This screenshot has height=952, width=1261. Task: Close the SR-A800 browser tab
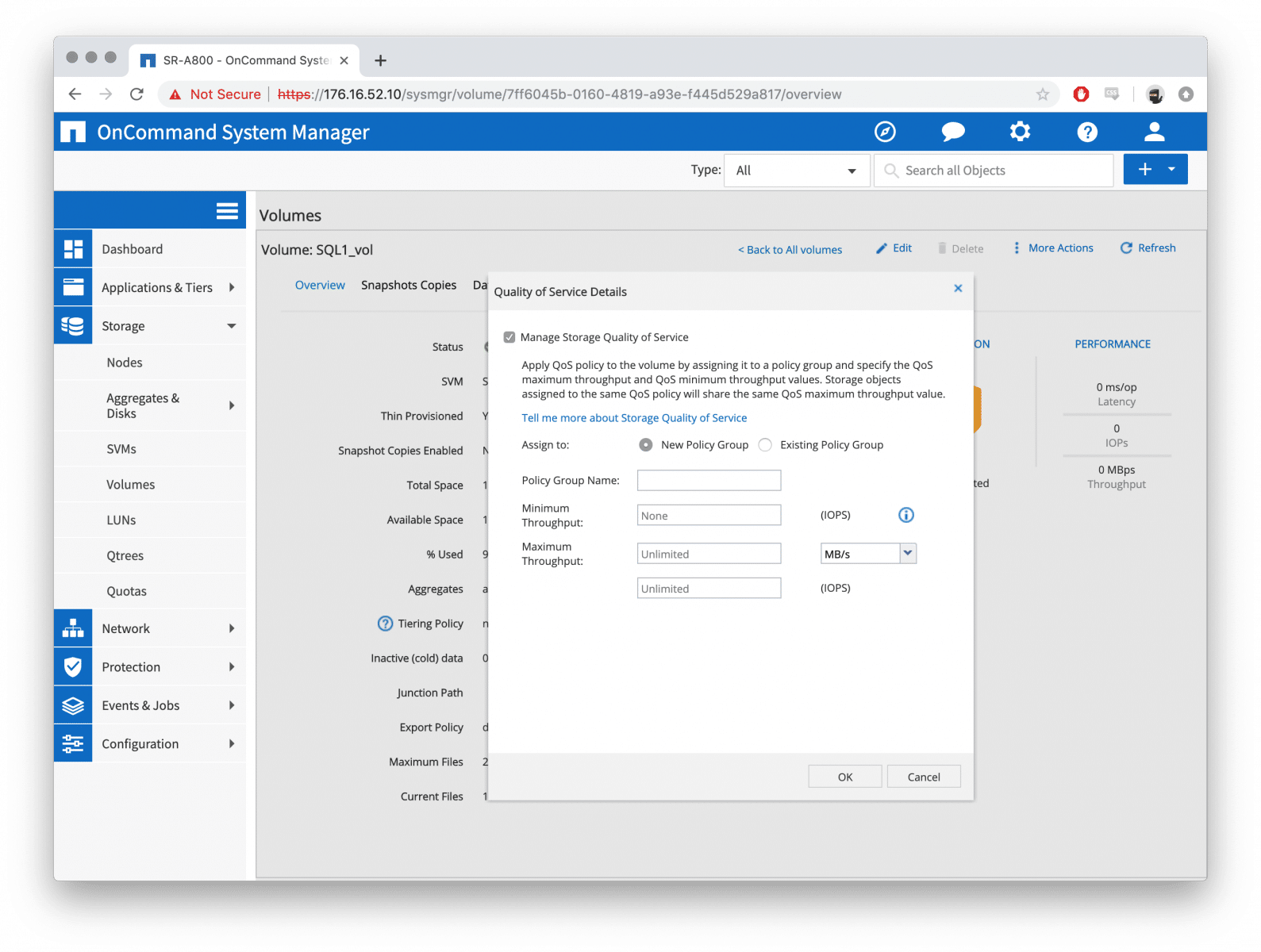coord(344,60)
